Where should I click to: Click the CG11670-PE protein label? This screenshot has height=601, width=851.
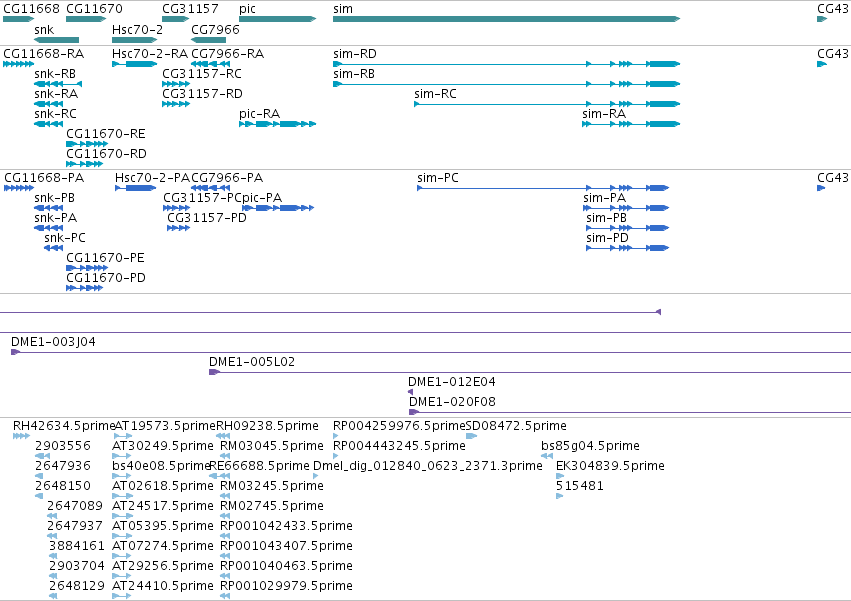pyautogui.click(x=105, y=258)
